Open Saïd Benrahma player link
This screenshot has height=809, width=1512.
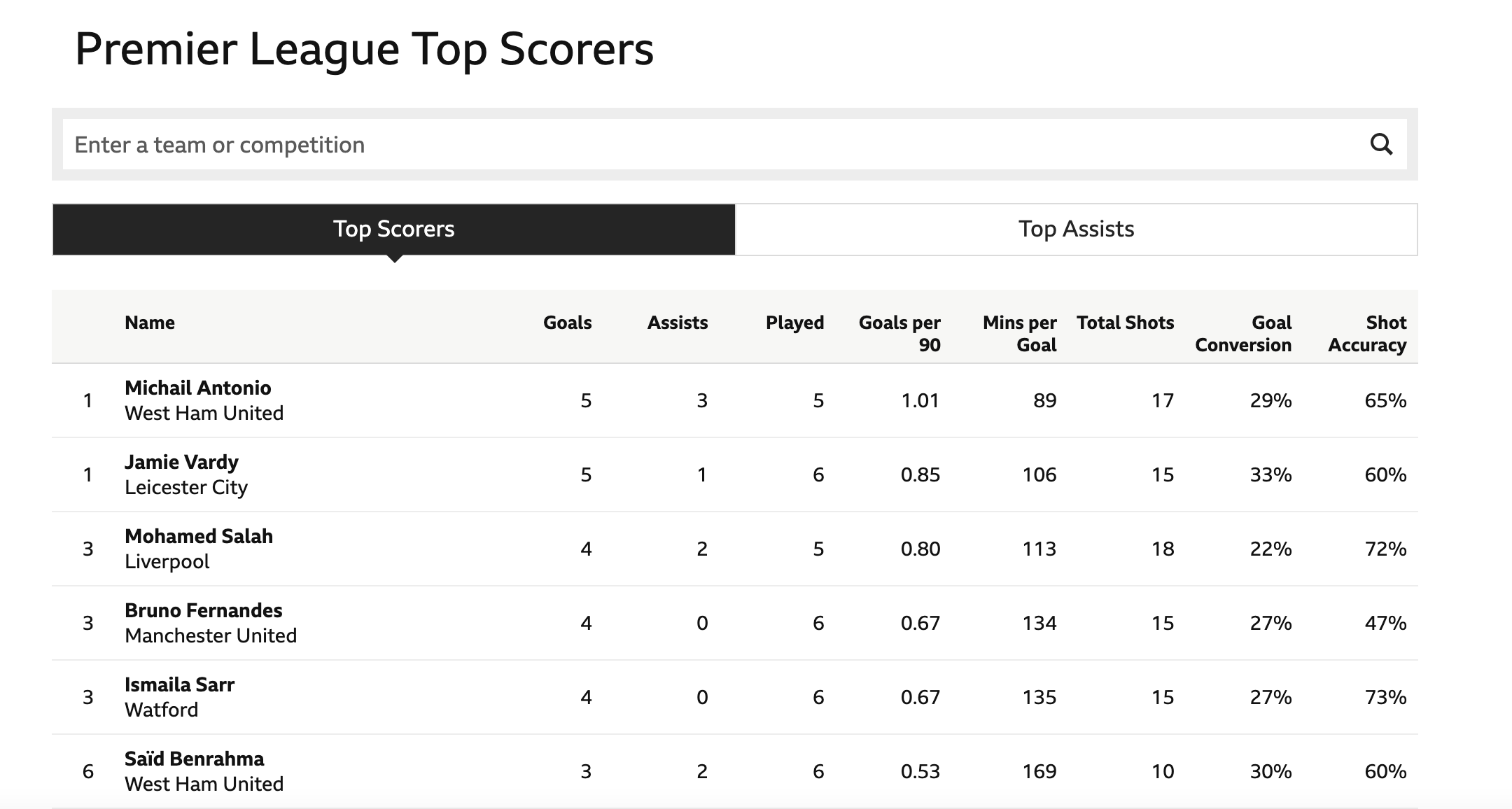[195, 759]
